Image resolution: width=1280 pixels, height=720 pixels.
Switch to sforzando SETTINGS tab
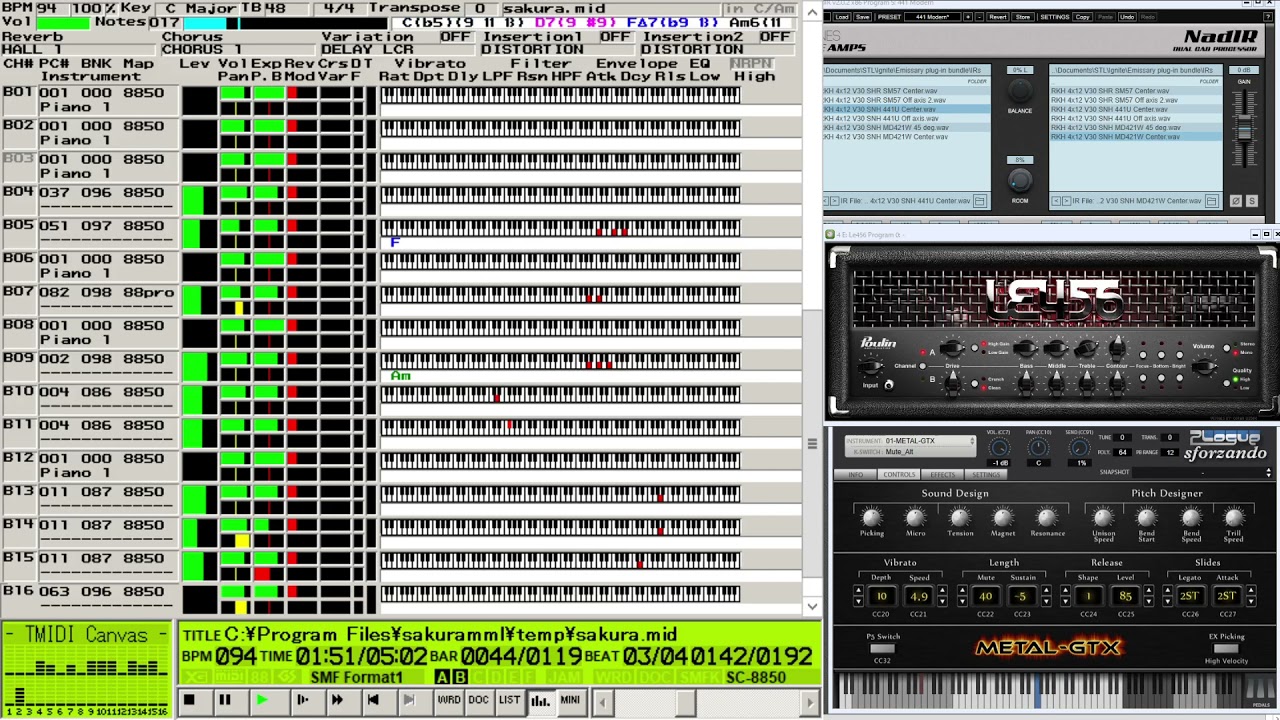(x=986, y=475)
